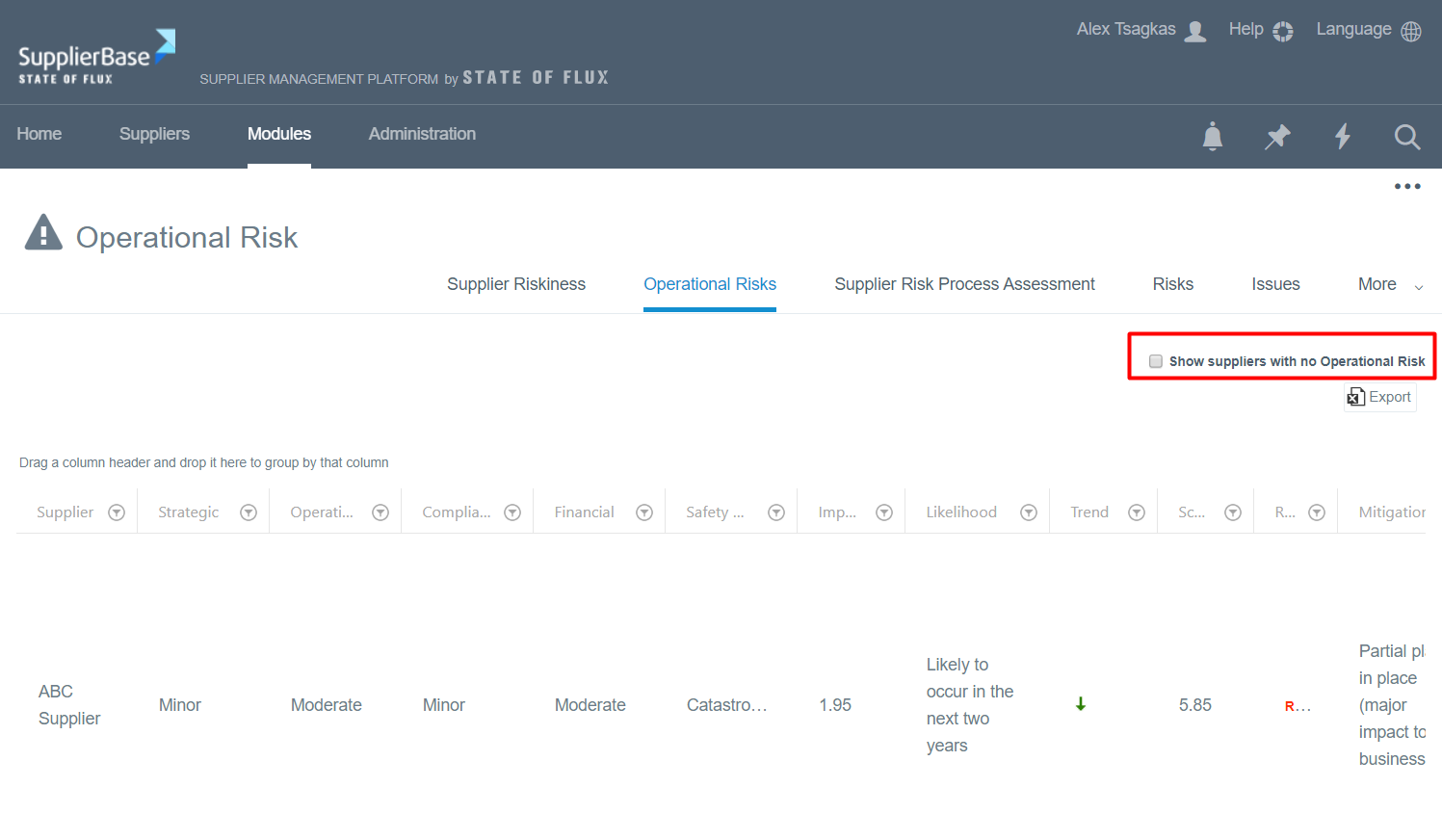Open the three-dot options menu
Viewport: 1442px width, 840px height.
[1406, 187]
